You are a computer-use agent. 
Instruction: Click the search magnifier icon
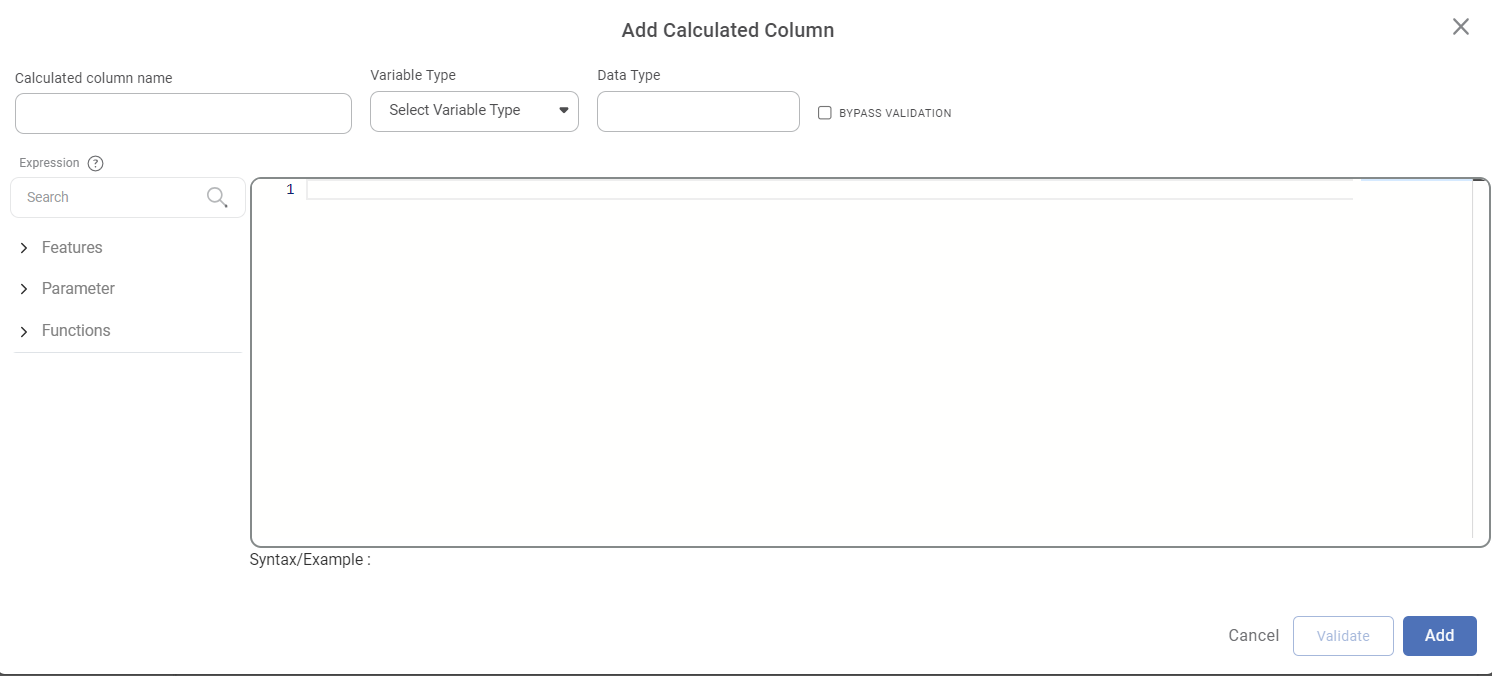point(217,197)
